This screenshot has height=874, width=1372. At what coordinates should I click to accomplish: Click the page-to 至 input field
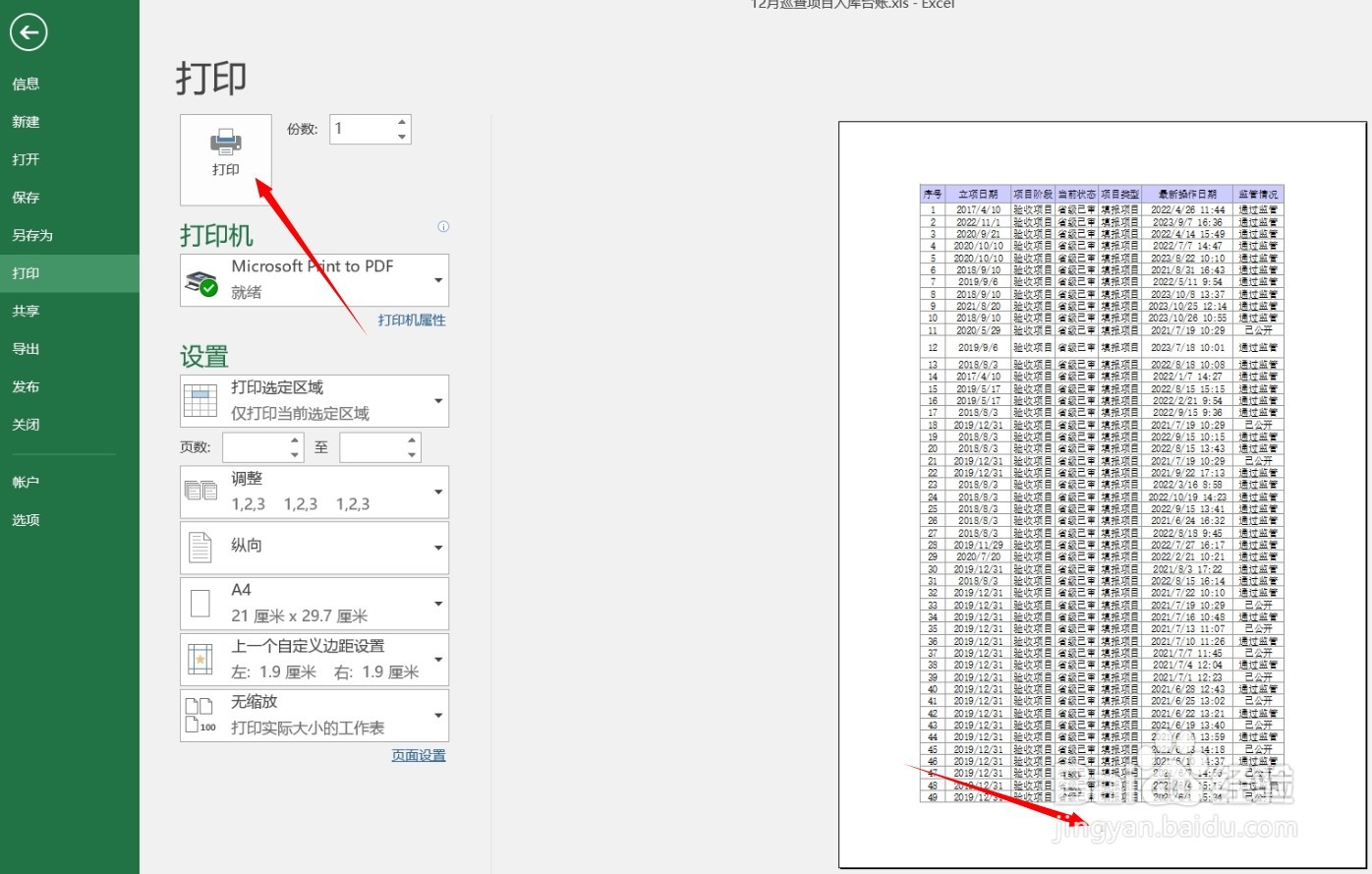pos(372,447)
